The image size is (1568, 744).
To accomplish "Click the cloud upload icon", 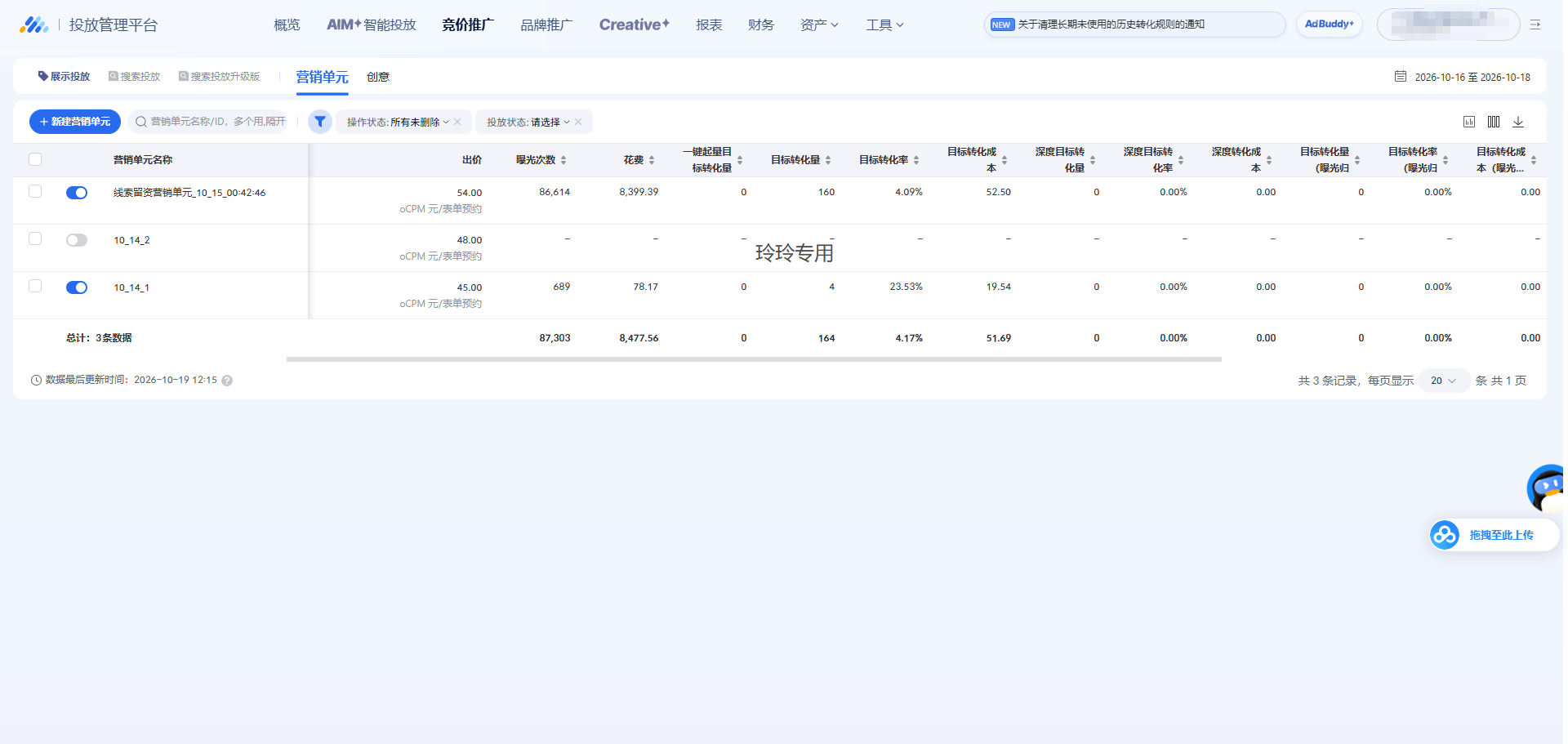I will click(x=1445, y=535).
